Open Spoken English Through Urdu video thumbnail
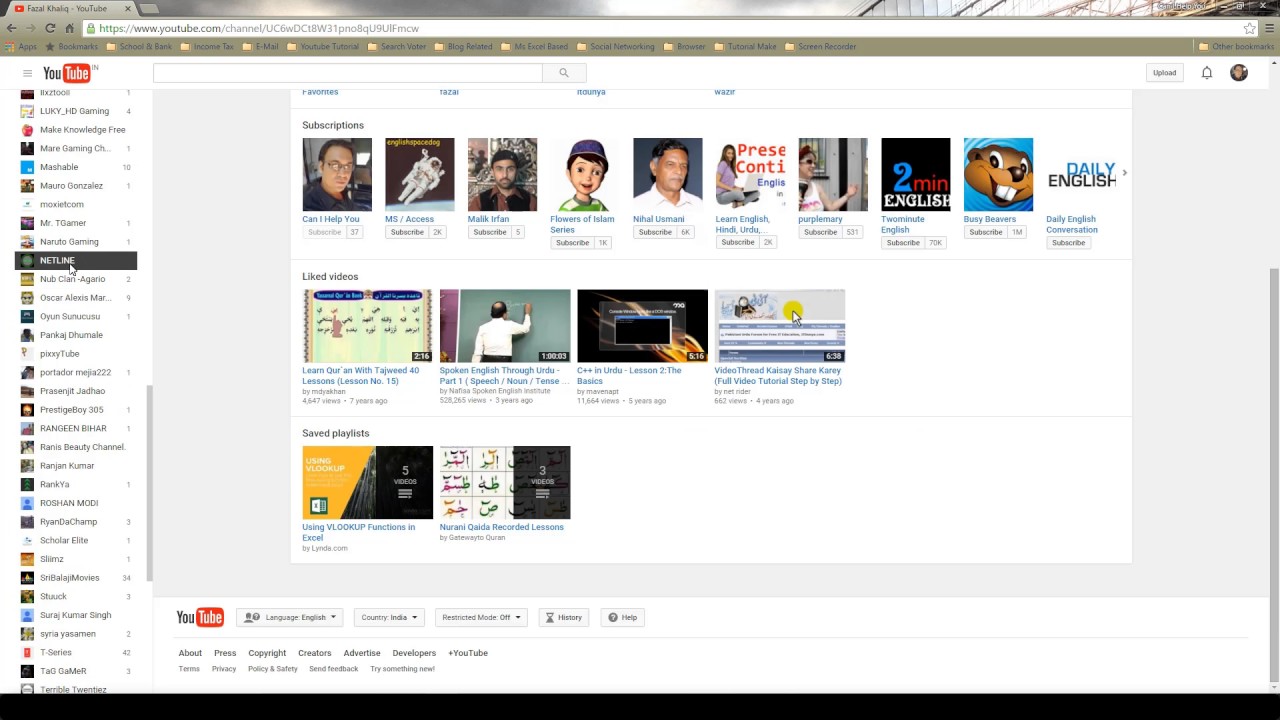The image size is (1280, 720). coord(505,326)
